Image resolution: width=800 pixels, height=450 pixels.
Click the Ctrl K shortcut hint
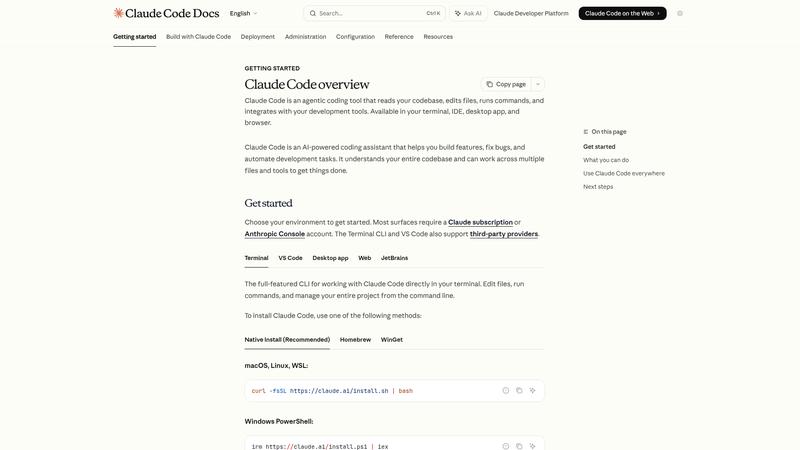click(x=433, y=14)
